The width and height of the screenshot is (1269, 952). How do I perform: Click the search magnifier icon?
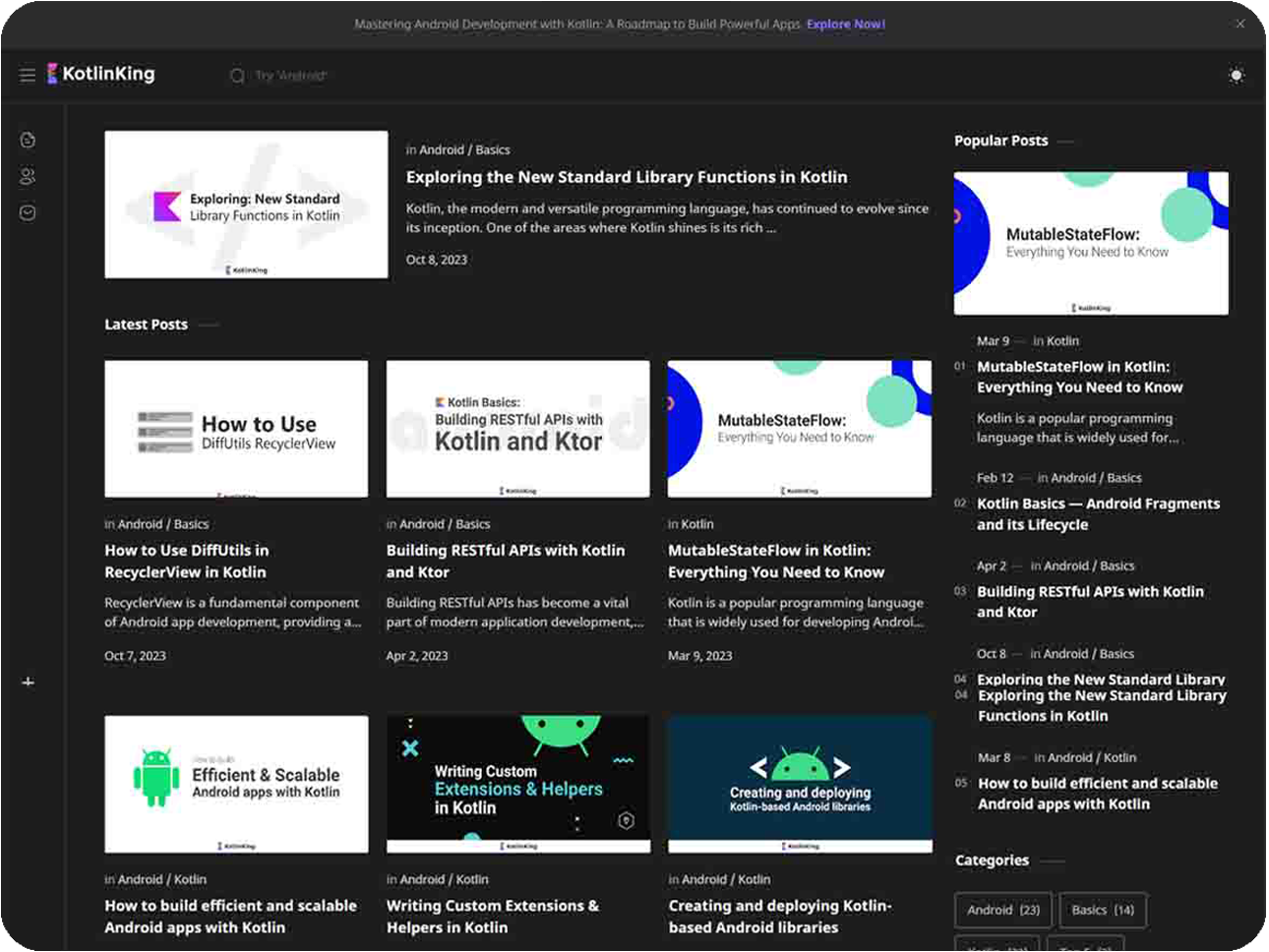click(x=237, y=76)
